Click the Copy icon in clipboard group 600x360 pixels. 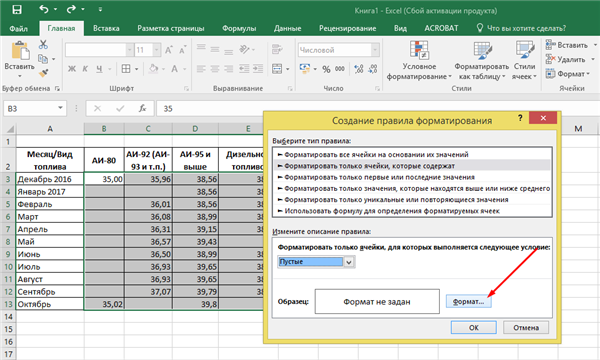point(43,59)
